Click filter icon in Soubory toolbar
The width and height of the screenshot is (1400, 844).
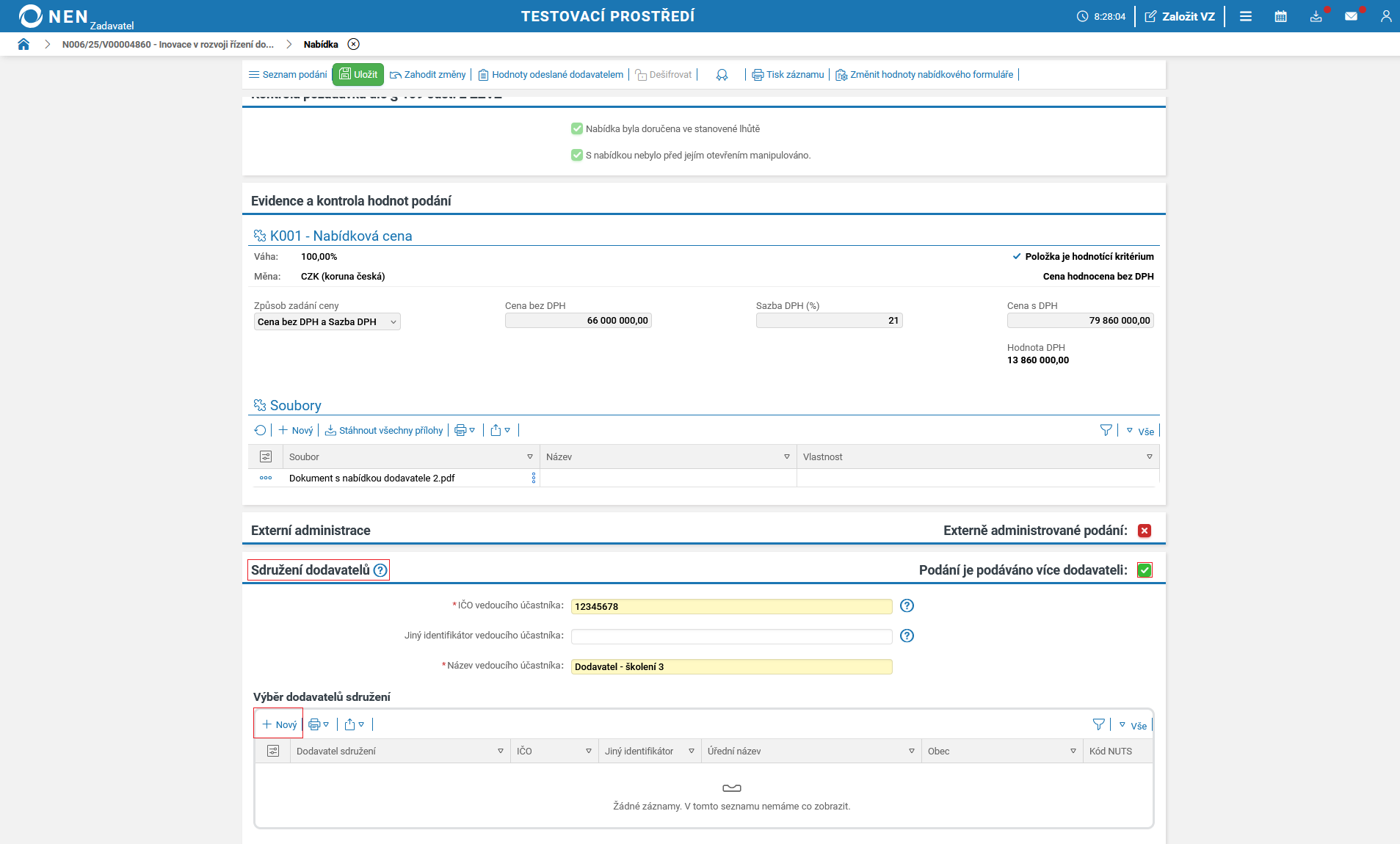point(1106,431)
